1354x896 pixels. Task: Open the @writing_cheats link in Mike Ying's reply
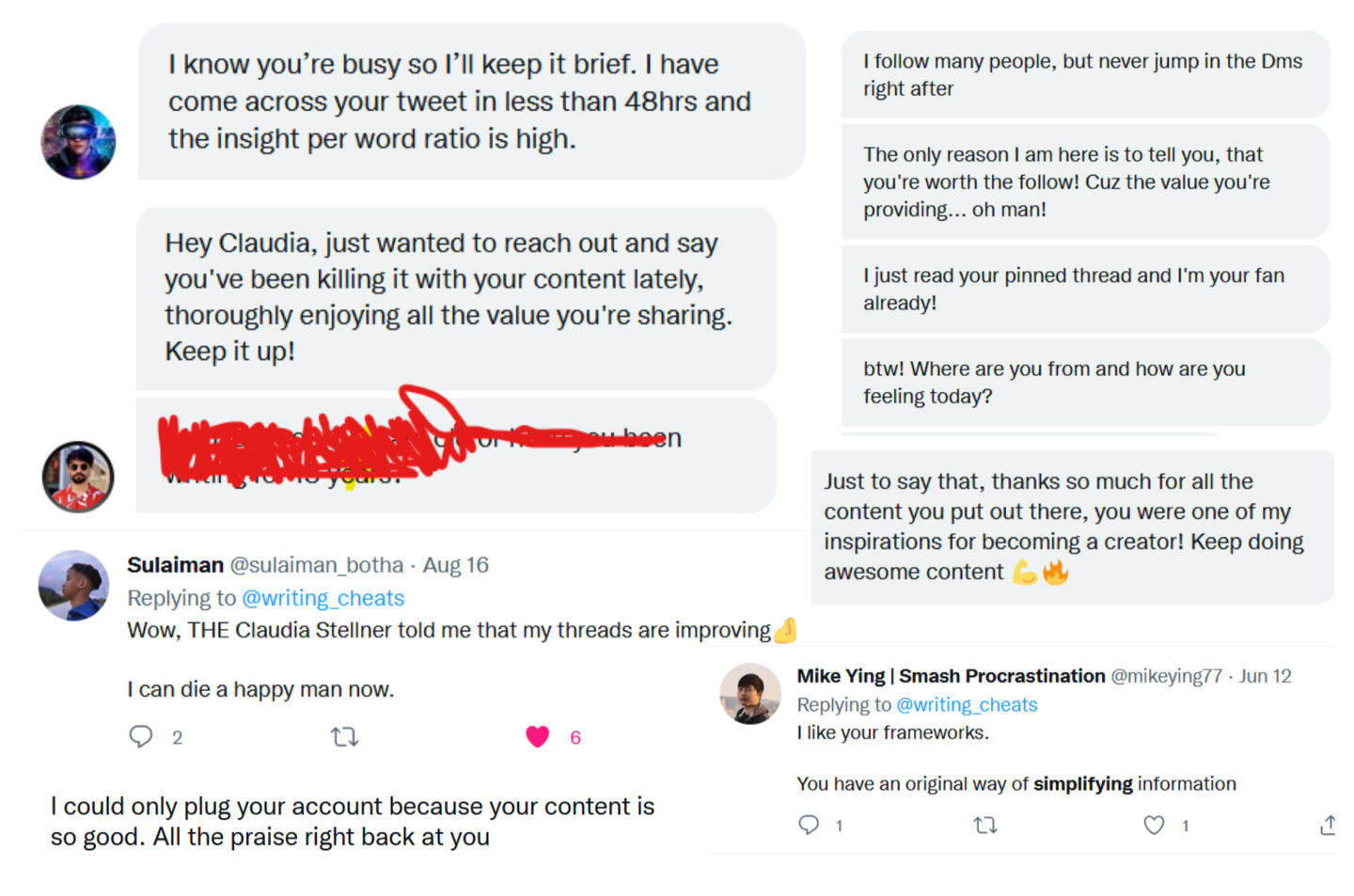click(967, 704)
